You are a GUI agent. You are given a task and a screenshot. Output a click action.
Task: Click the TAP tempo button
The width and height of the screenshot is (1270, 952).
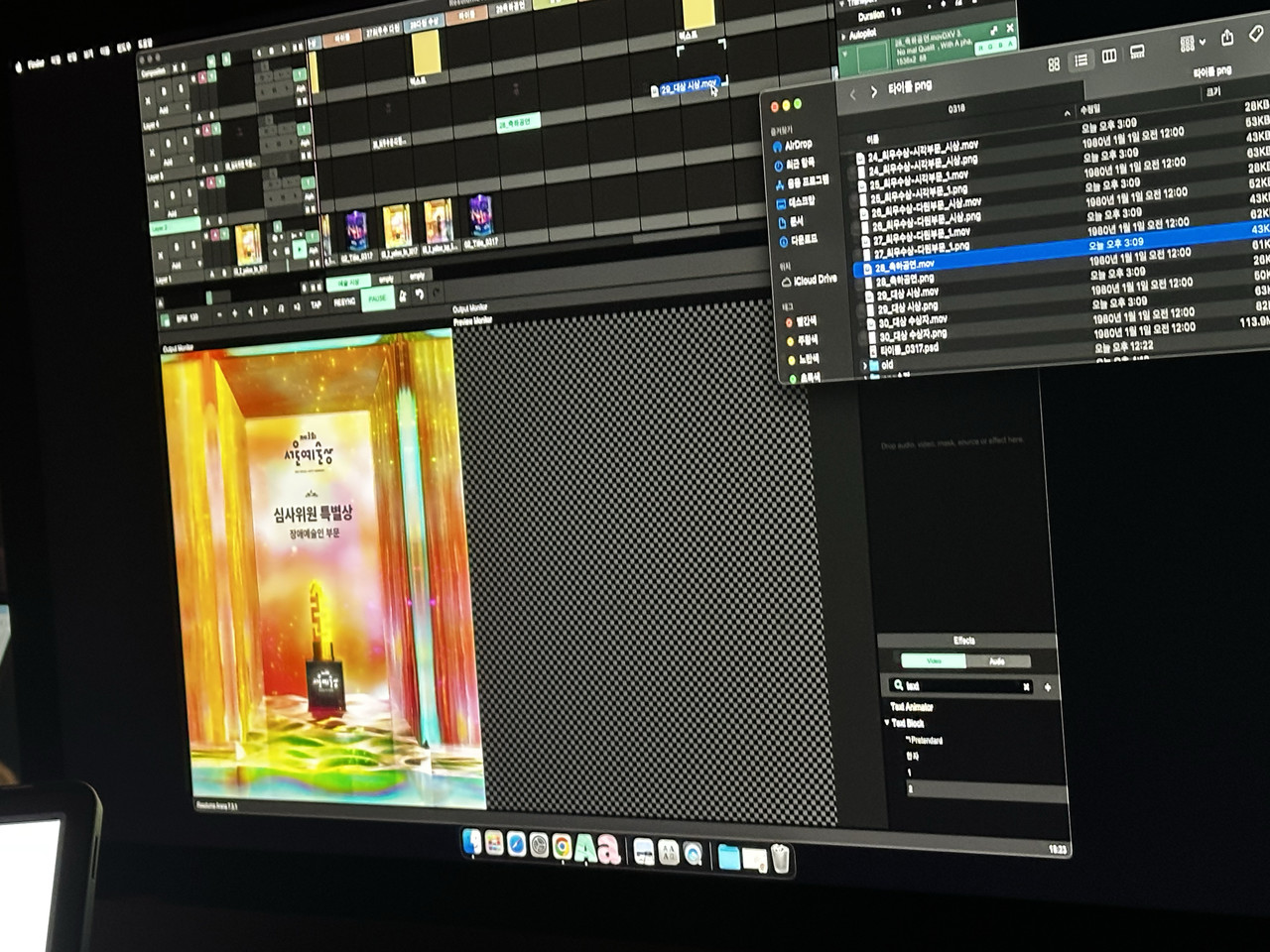316,305
